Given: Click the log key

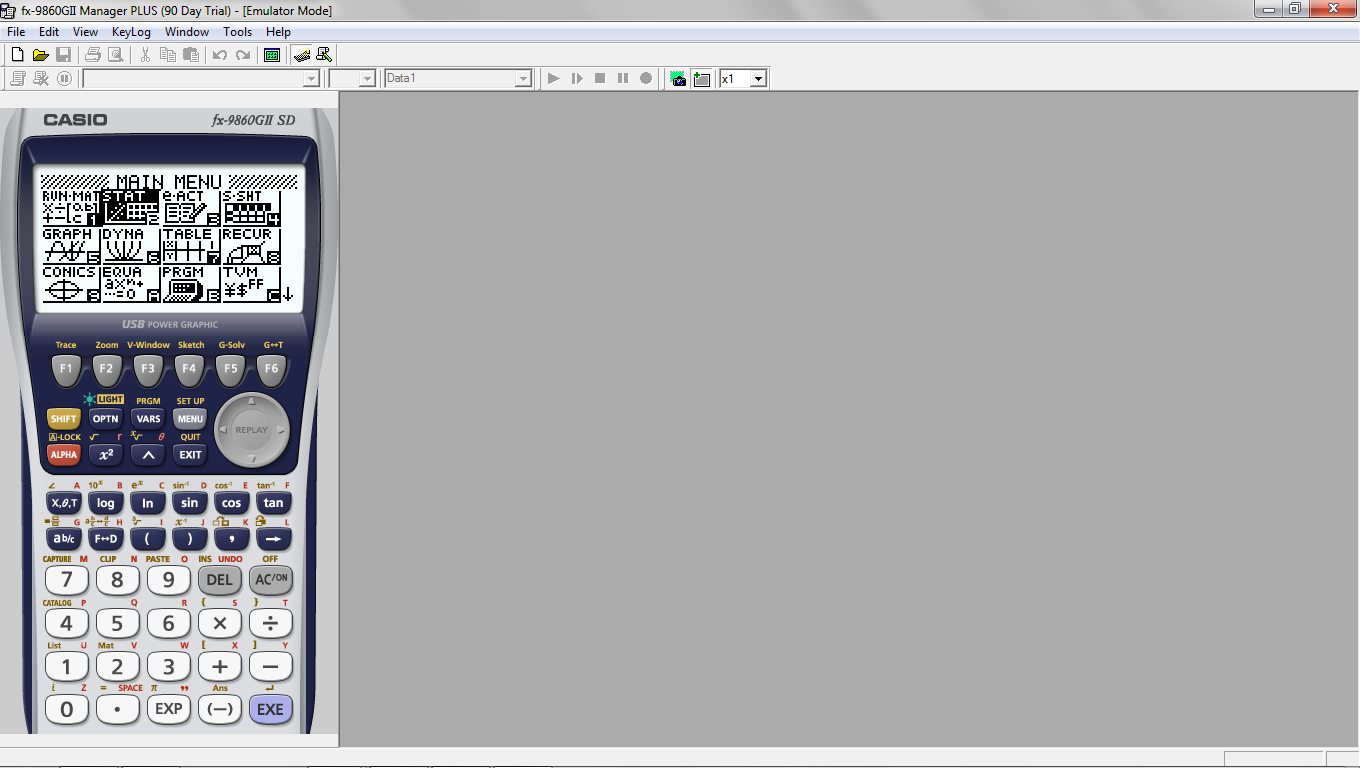Looking at the screenshot, I should point(106,503).
